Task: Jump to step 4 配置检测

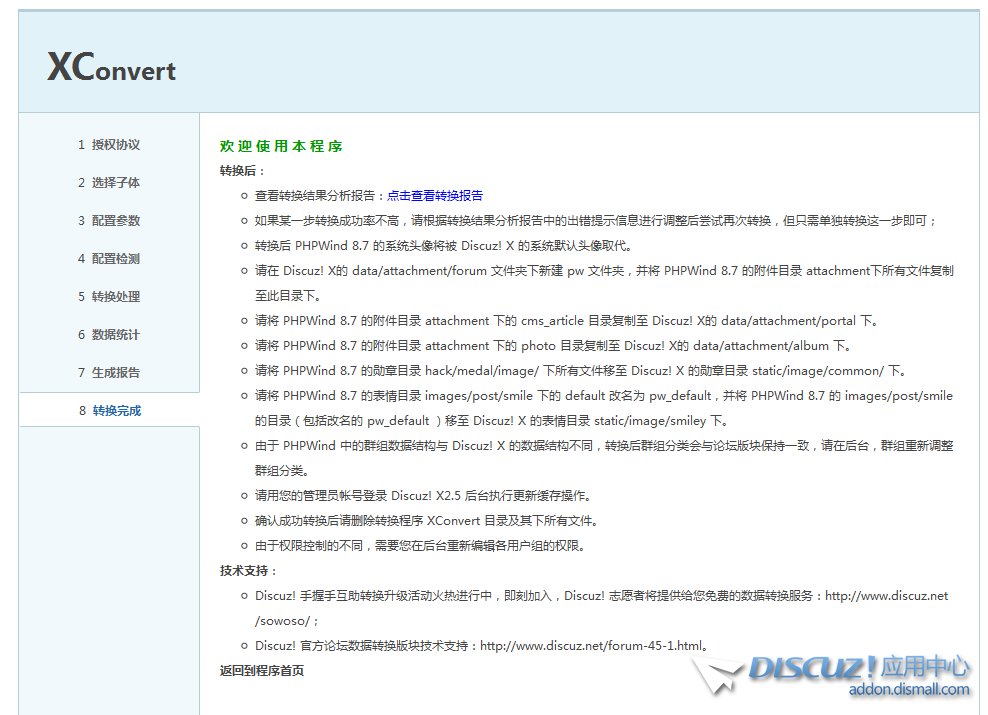Action: (109, 259)
